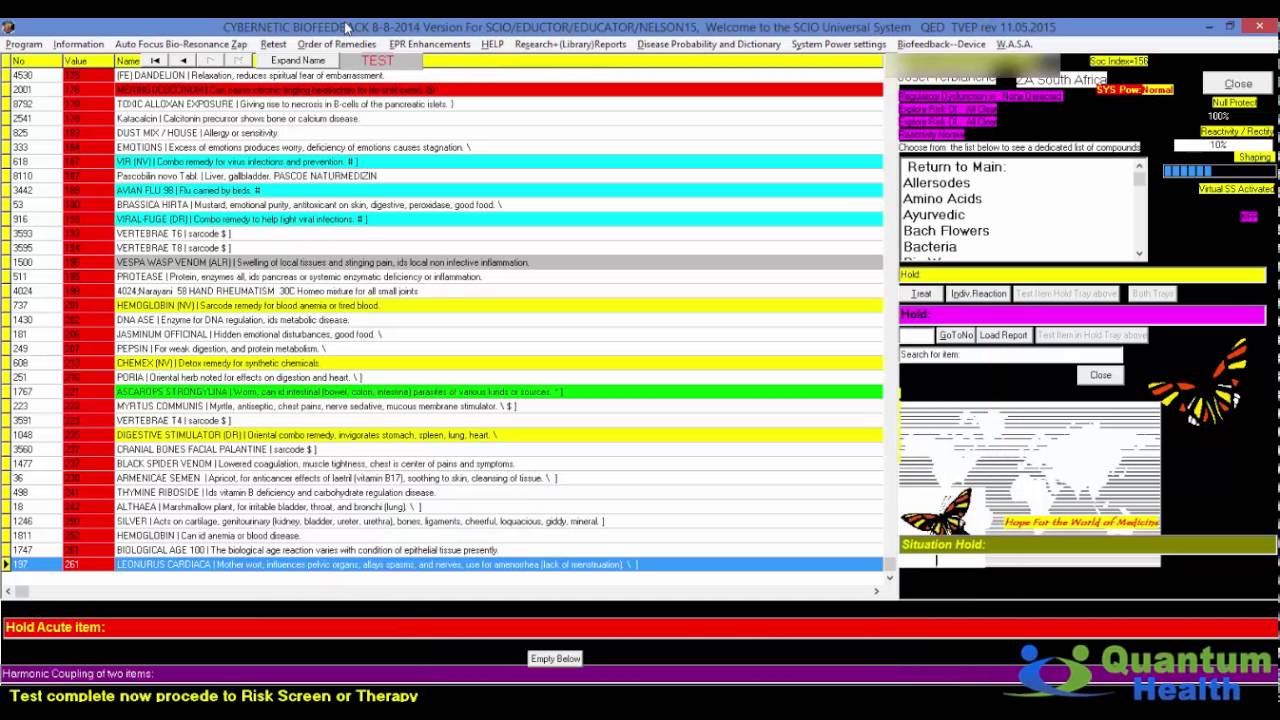
Task: Click the GoToNo number input box
Action: pyautogui.click(x=917, y=335)
